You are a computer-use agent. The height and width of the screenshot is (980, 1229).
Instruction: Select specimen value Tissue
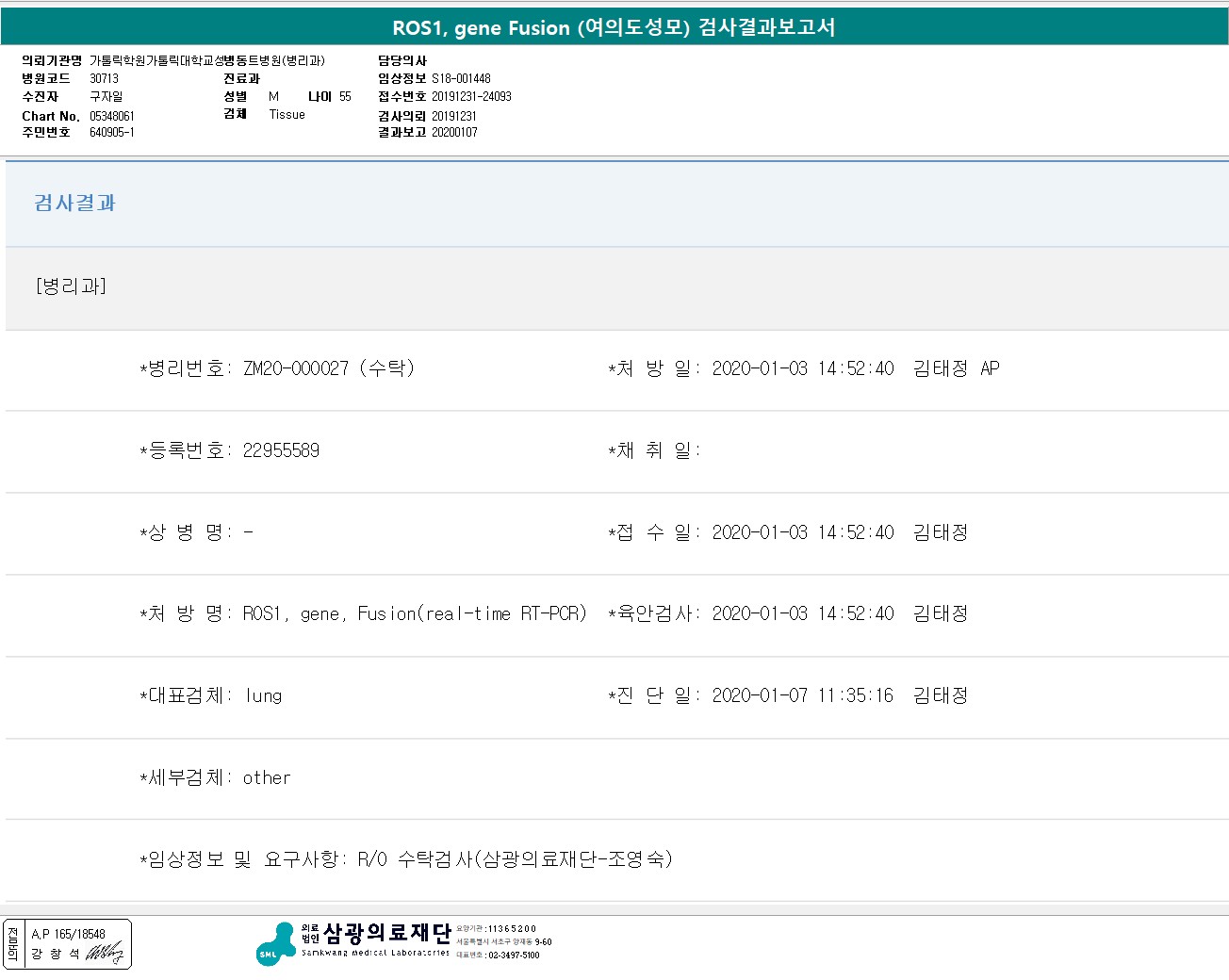click(x=287, y=114)
